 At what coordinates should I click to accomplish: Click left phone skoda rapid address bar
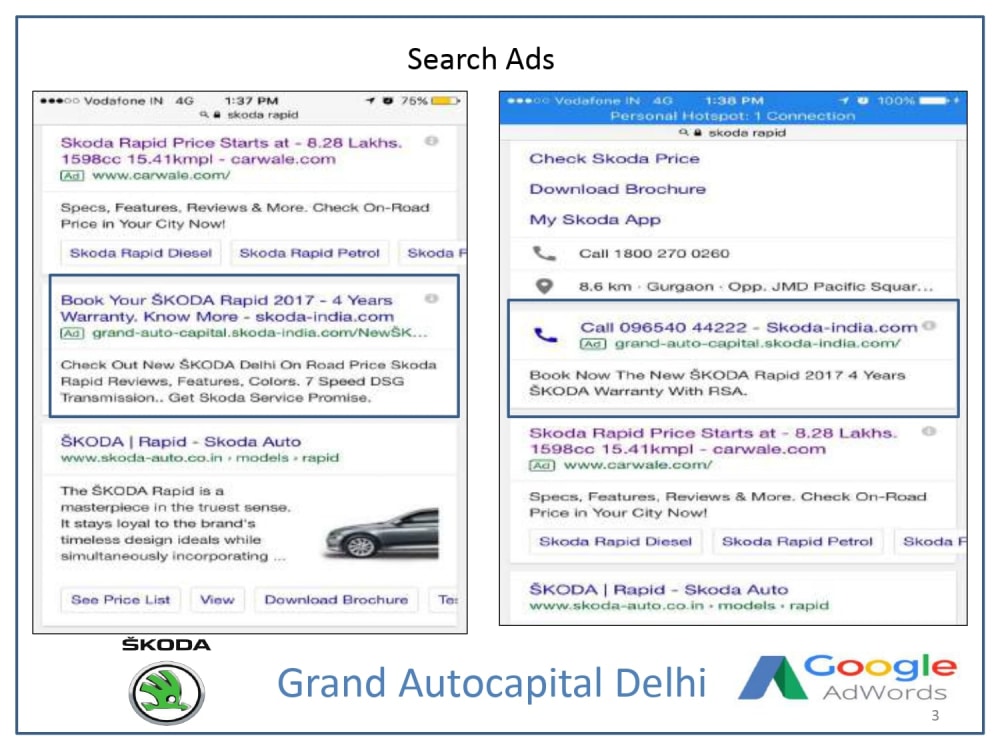click(x=250, y=115)
